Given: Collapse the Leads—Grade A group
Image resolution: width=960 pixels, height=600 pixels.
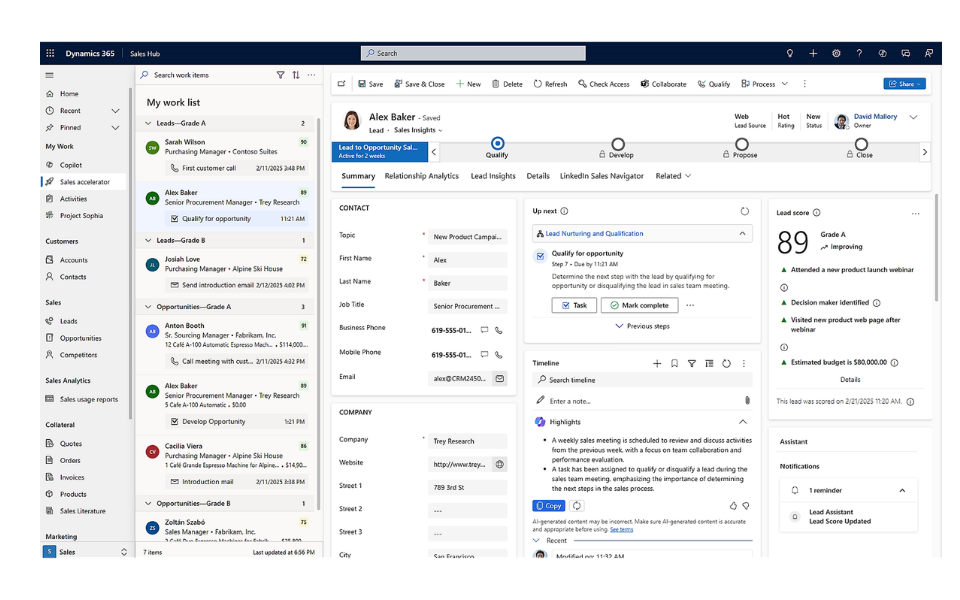Looking at the screenshot, I should (148, 123).
